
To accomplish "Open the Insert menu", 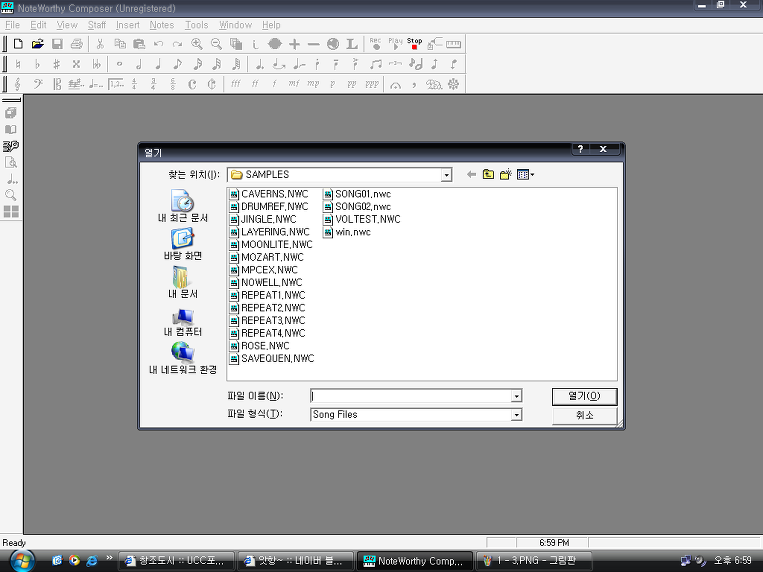I will pyautogui.click(x=127, y=25).
